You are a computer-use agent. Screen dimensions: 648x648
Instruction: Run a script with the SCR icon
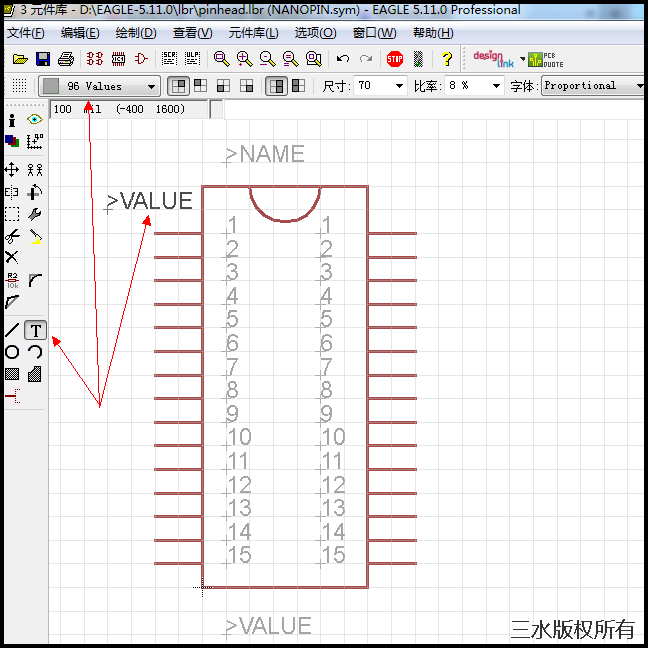(169, 59)
